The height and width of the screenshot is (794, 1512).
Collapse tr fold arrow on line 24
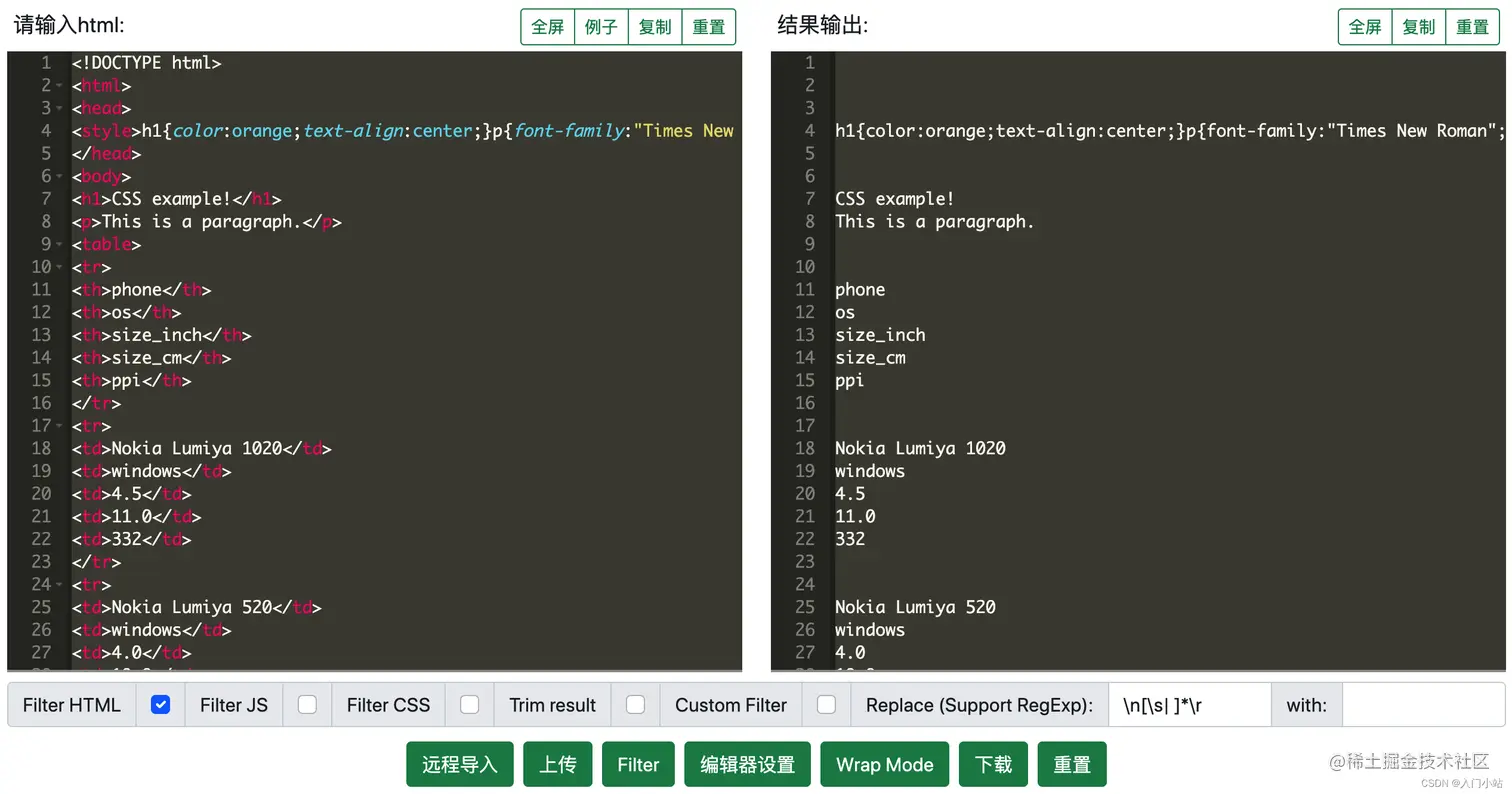(60, 584)
